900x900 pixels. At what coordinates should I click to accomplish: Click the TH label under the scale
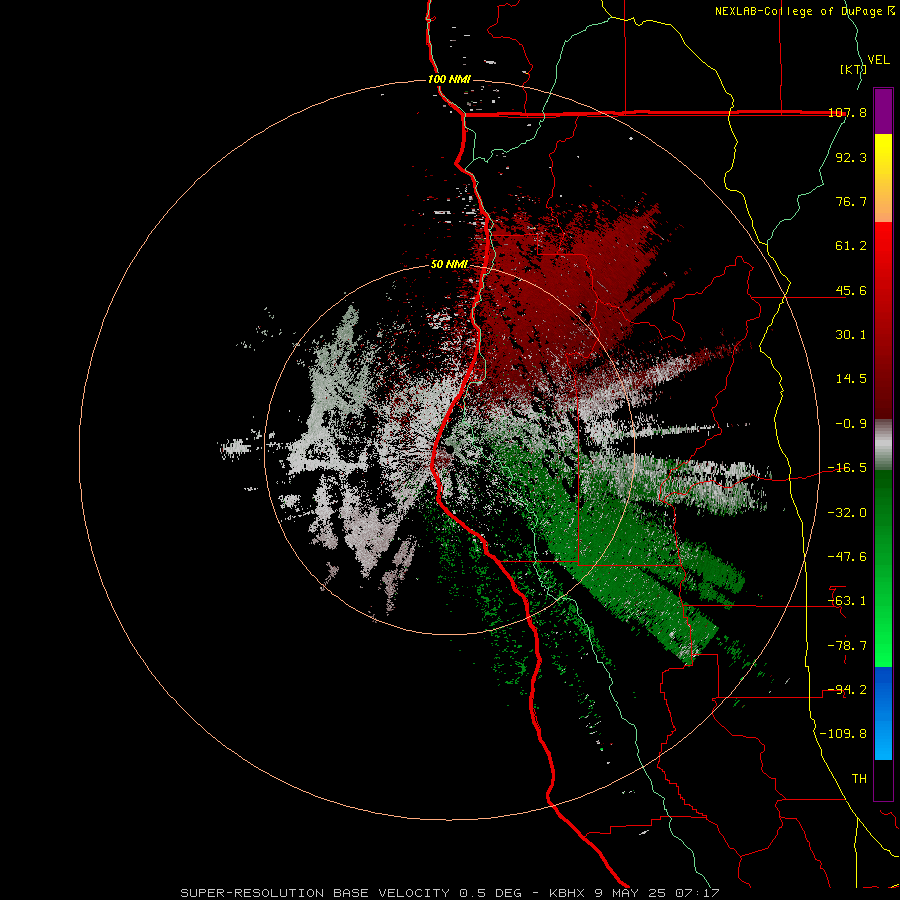pos(859,779)
